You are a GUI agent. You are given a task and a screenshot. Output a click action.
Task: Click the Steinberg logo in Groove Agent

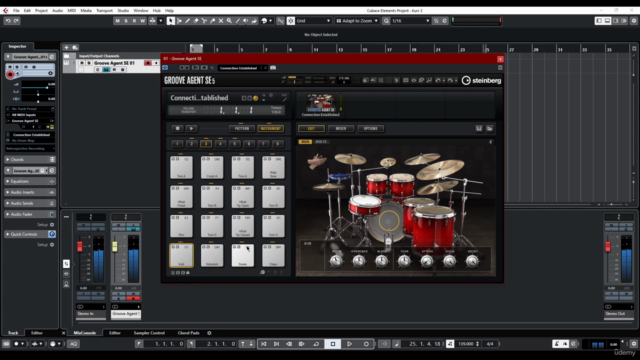pos(481,80)
